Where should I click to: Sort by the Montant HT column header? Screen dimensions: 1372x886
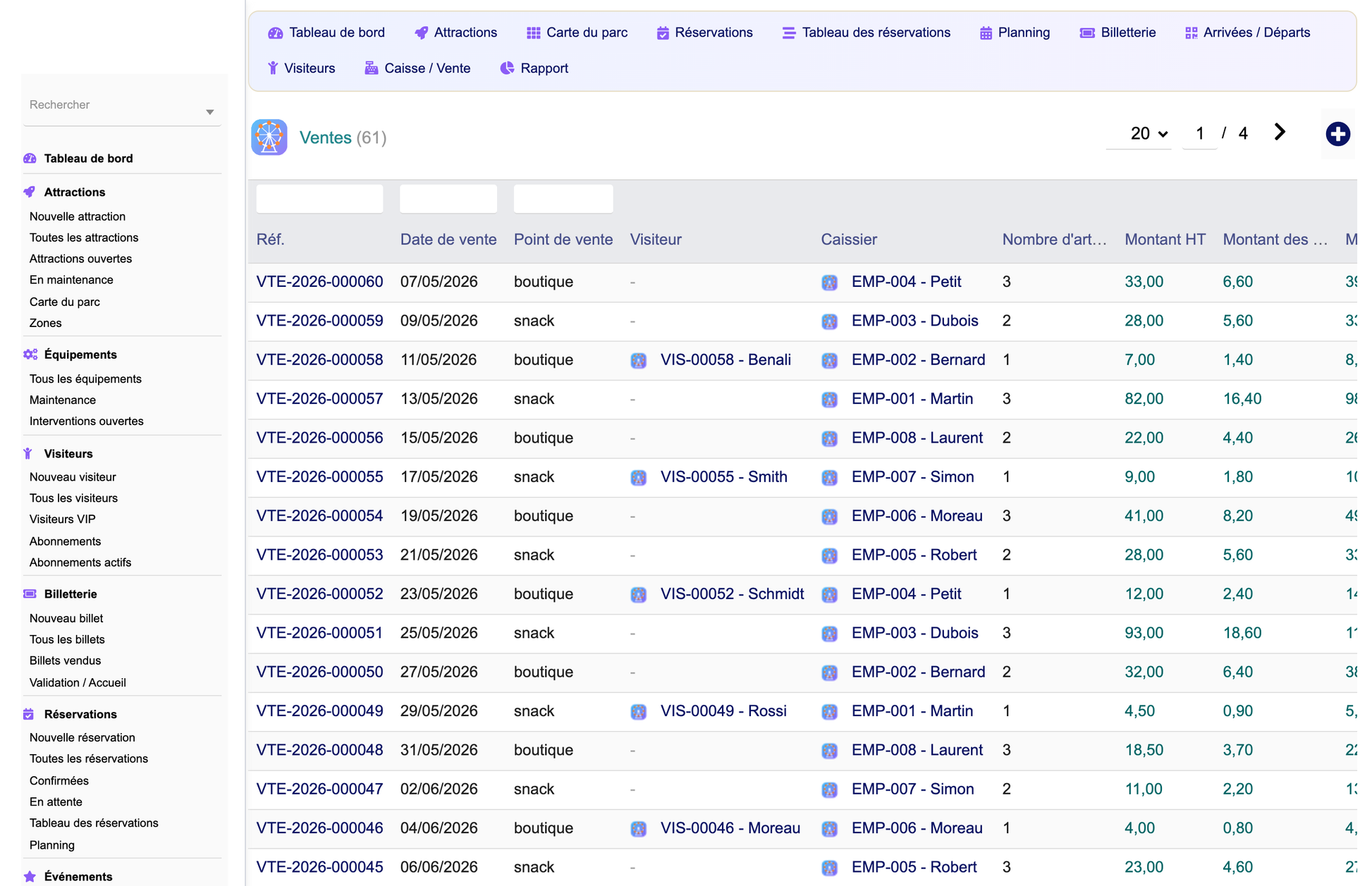click(1165, 240)
